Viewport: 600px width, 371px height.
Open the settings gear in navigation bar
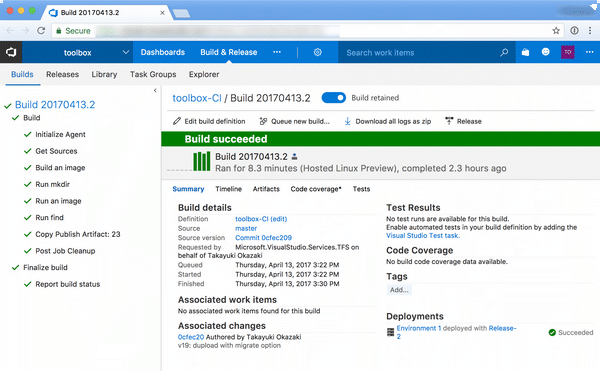click(x=318, y=52)
